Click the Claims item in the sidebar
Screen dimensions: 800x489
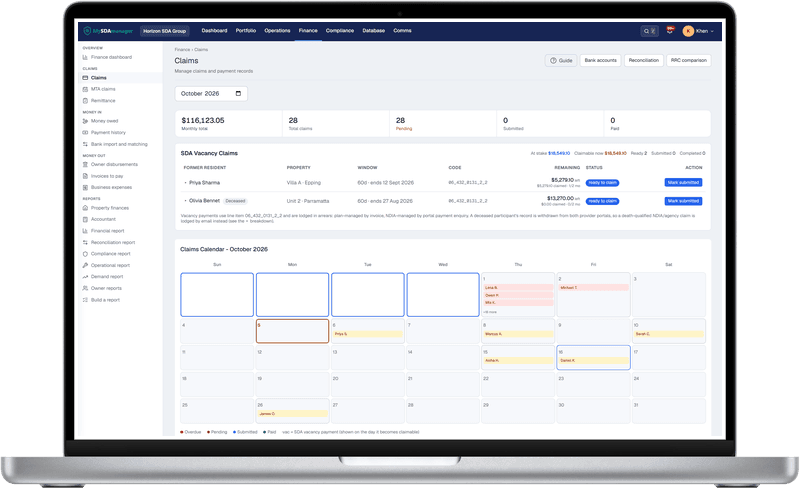(x=121, y=78)
